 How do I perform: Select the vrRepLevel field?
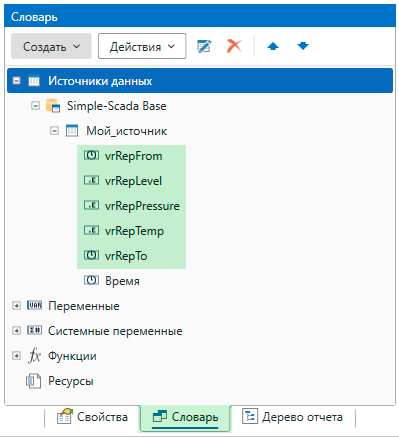(133, 181)
